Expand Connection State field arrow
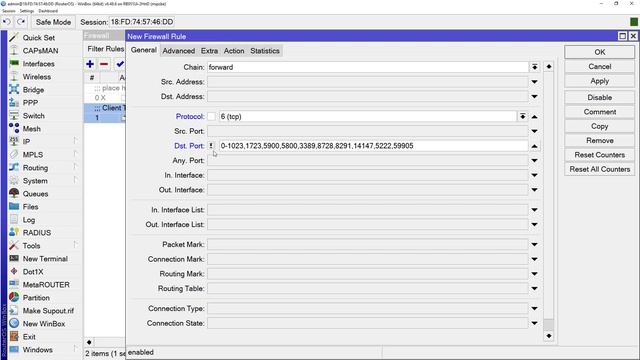640x360 pixels. (534, 323)
